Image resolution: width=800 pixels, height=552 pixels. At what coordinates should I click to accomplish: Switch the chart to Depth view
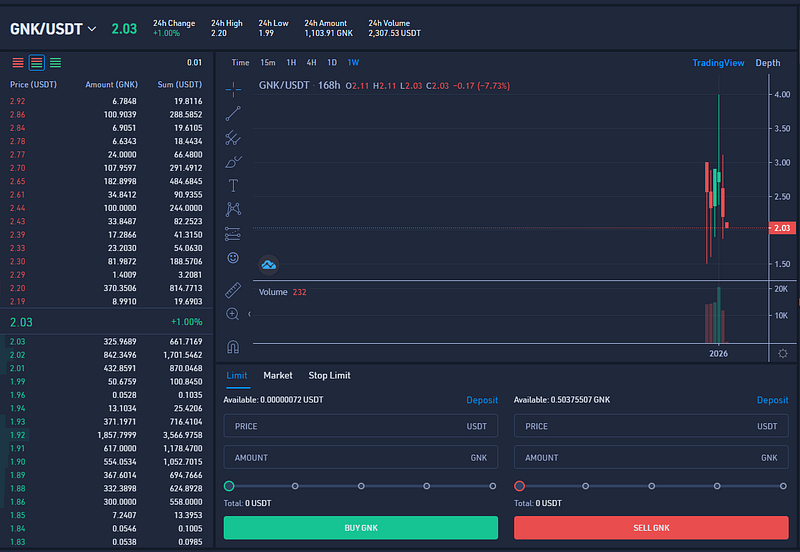pyautogui.click(x=767, y=63)
